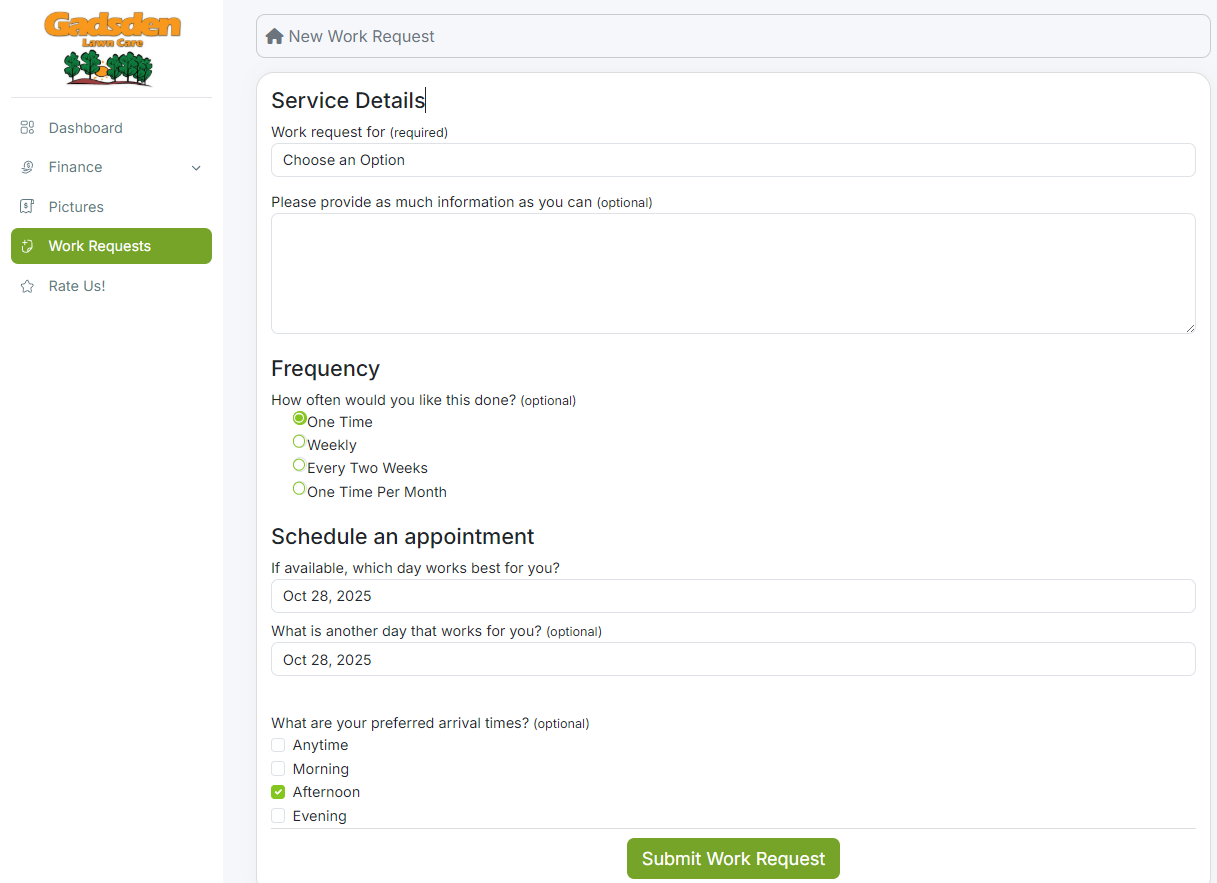
Task: Expand the Finance menu chevron
Action: [196, 167]
